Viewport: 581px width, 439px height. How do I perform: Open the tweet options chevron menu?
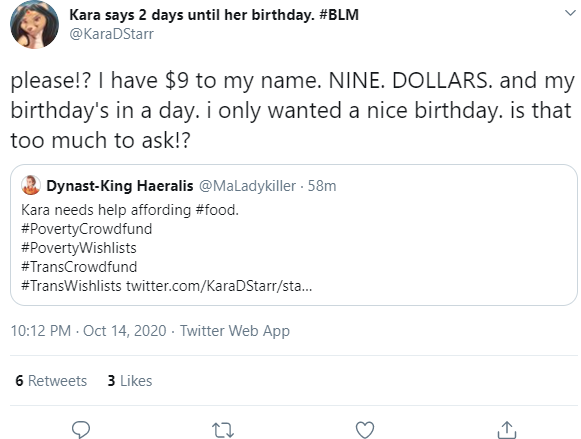570,13
